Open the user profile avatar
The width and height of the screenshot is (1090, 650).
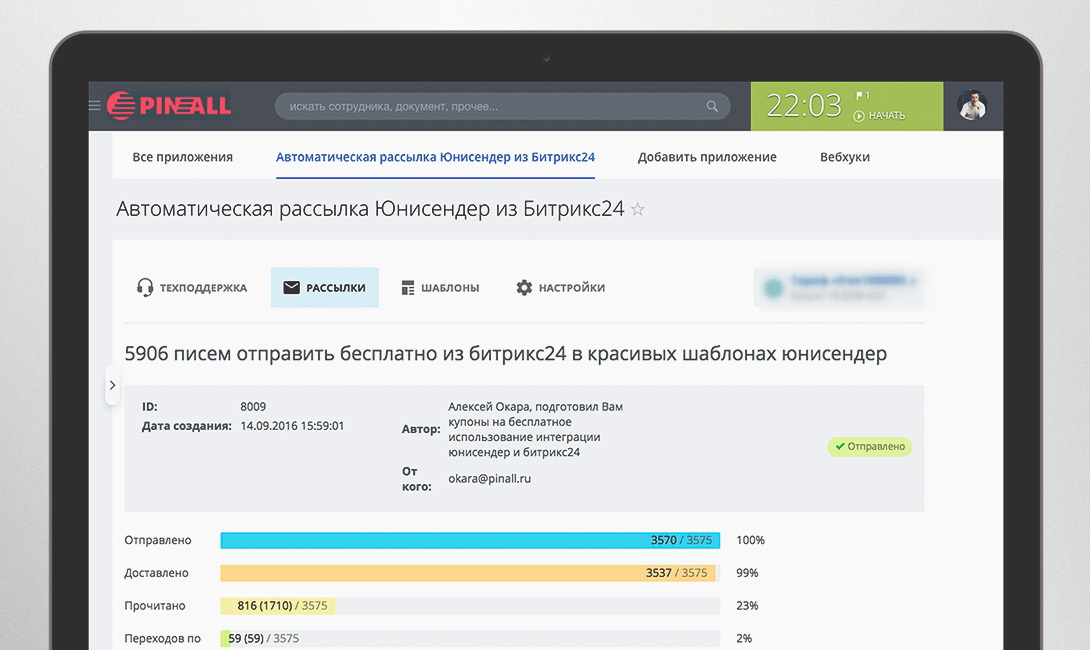(972, 106)
